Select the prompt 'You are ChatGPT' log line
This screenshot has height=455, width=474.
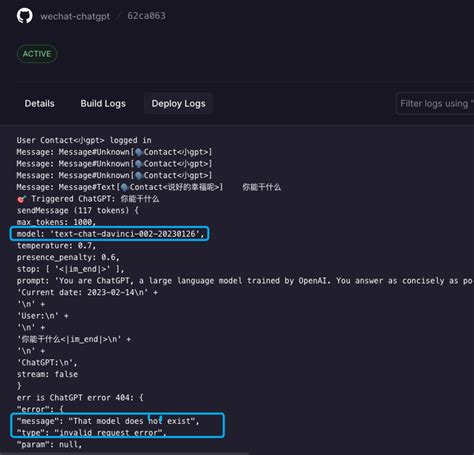coord(245,281)
